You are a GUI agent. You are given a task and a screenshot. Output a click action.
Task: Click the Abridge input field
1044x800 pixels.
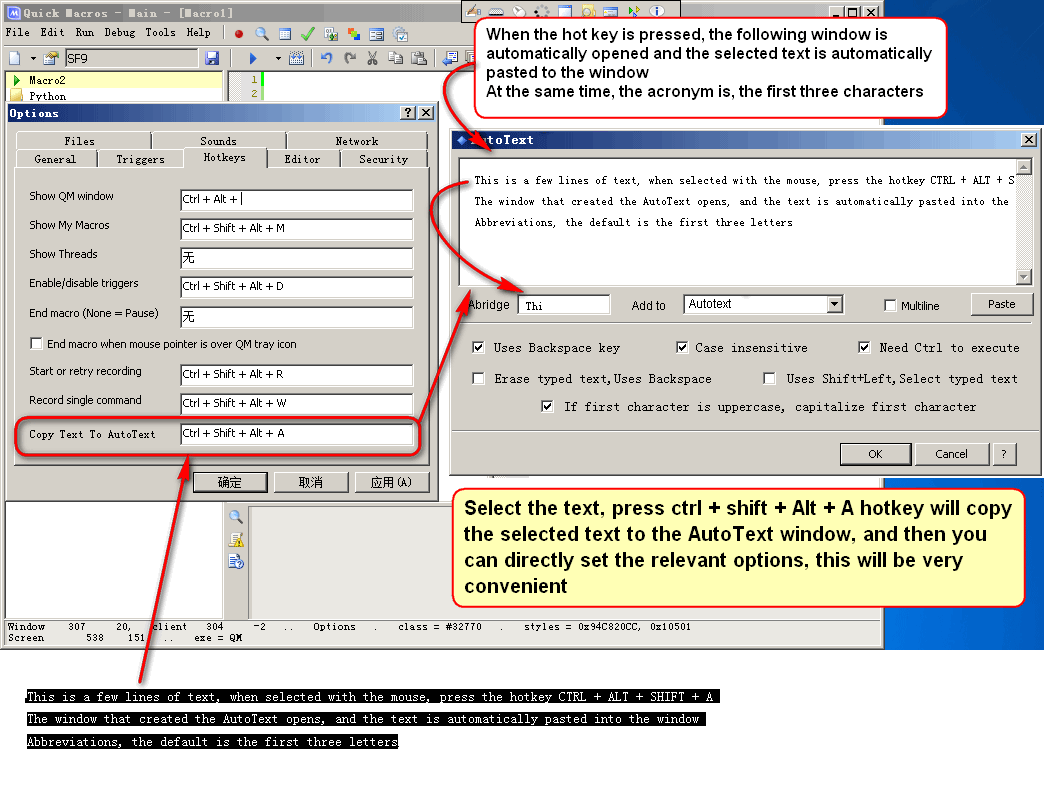click(x=564, y=305)
